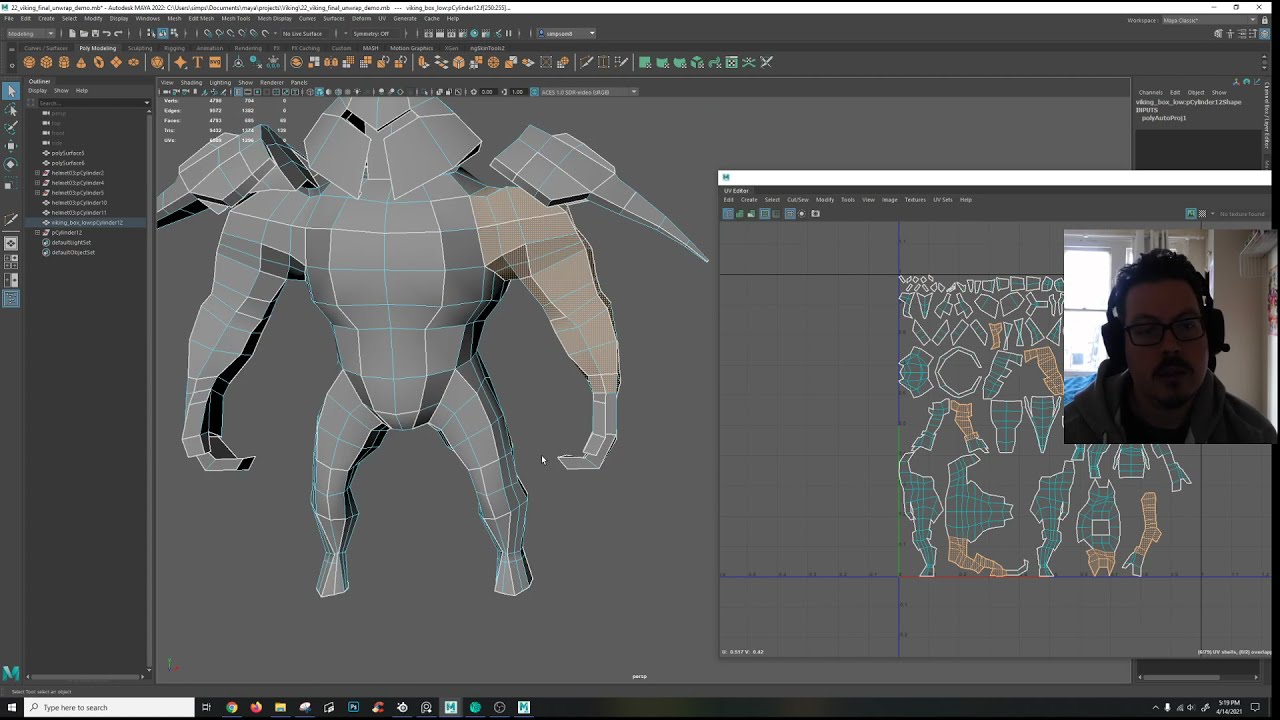This screenshot has width=1280, height=720.
Task: Choose the Lasso select tool
Action: coord(11,111)
